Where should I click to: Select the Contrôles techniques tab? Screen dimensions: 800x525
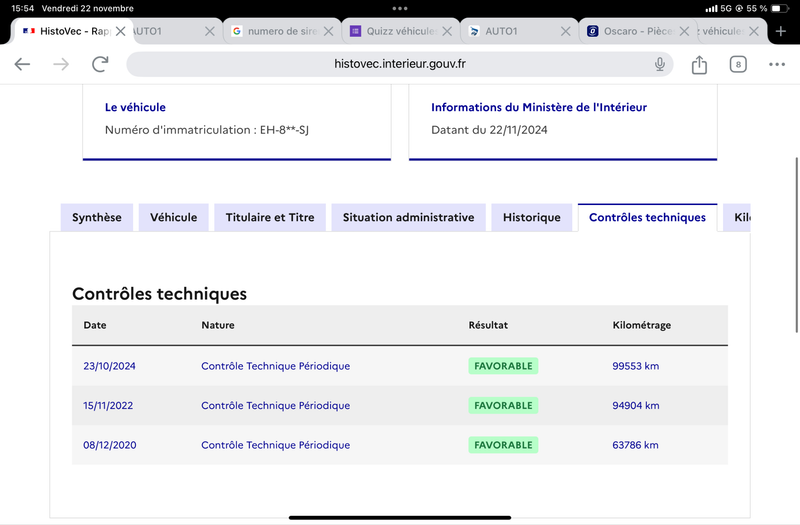pyautogui.click(x=647, y=217)
